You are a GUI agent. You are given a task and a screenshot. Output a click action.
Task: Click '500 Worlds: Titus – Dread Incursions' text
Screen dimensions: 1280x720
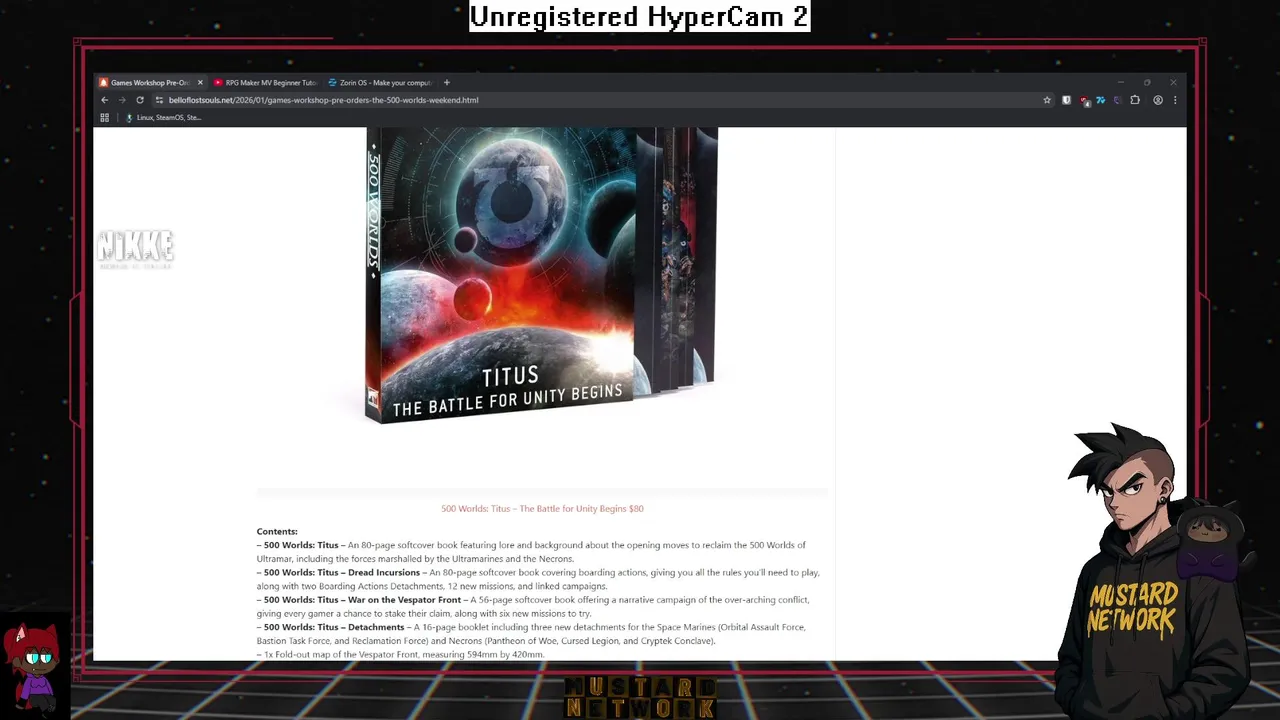point(342,573)
